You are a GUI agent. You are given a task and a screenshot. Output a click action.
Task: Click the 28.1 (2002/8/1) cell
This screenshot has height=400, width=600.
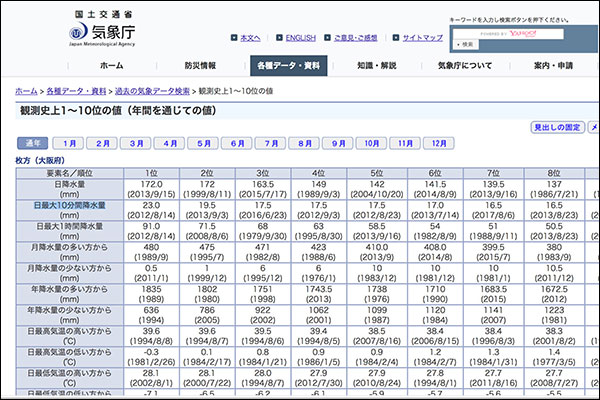[151, 378]
